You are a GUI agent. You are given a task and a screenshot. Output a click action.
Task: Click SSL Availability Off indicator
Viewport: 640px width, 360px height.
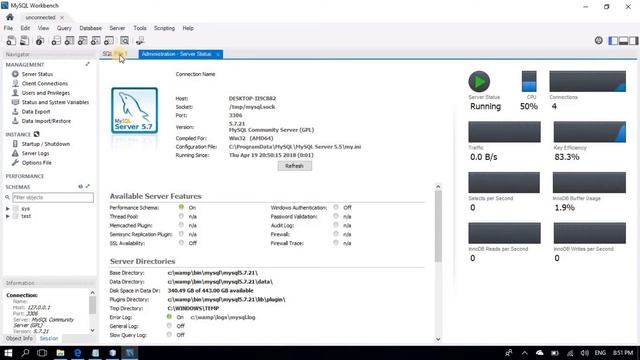pyautogui.click(x=181, y=242)
